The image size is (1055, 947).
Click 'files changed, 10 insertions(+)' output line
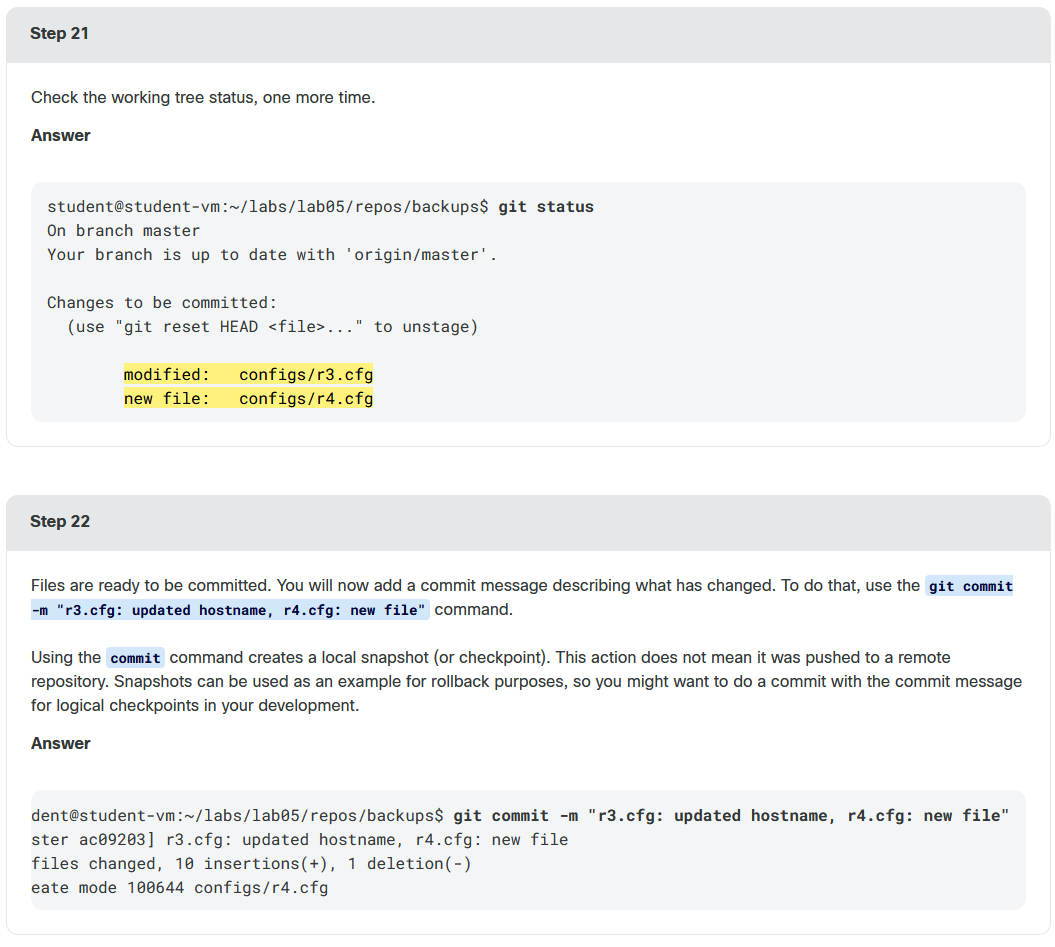click(x=251, y=864)
